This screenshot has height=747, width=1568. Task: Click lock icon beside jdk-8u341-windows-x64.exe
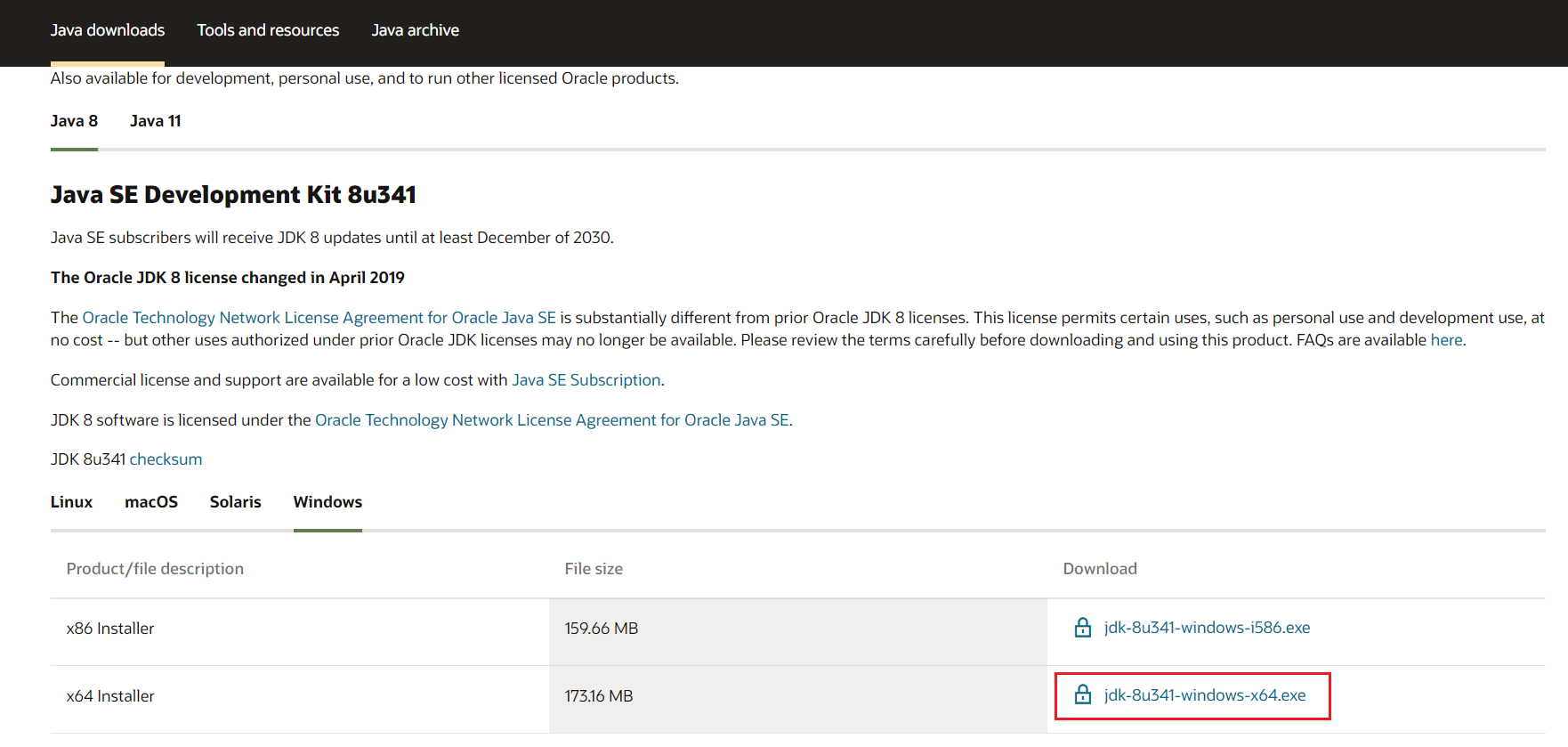coord(1082,694)
